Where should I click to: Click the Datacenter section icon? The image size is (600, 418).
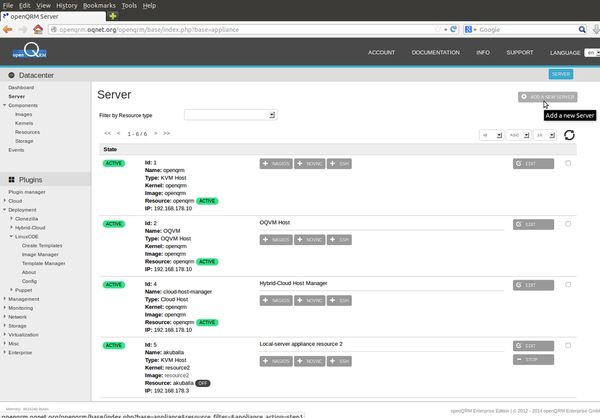pos(11,75)
